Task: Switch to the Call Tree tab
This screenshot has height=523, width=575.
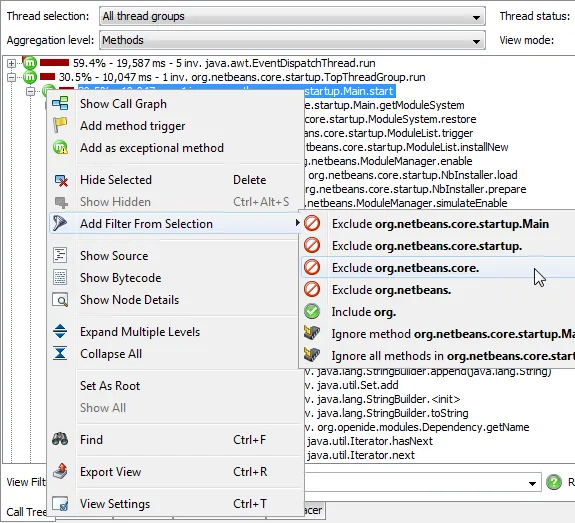Action: (x=26, y=512)
